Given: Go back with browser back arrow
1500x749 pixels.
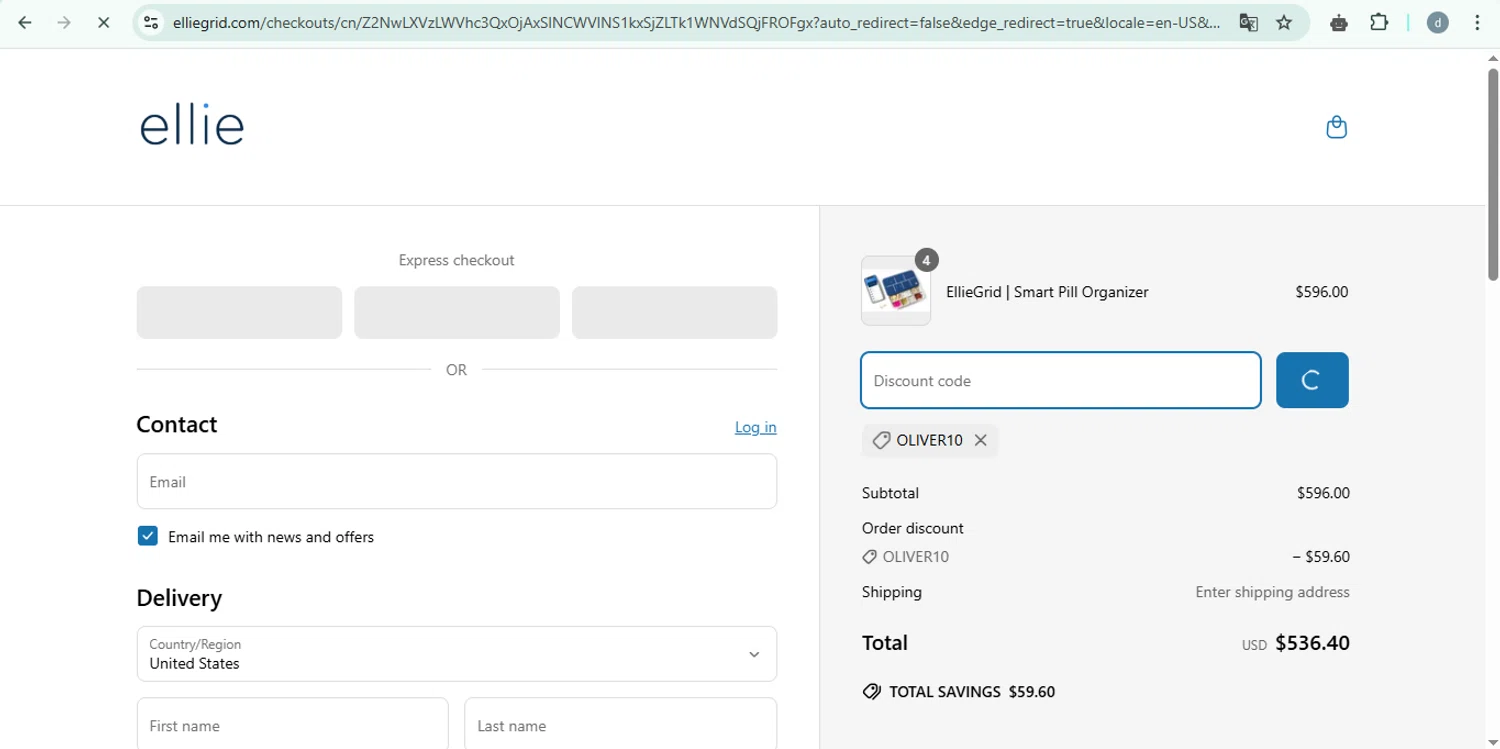Looking at the screenshot, I should coord(25,22).
